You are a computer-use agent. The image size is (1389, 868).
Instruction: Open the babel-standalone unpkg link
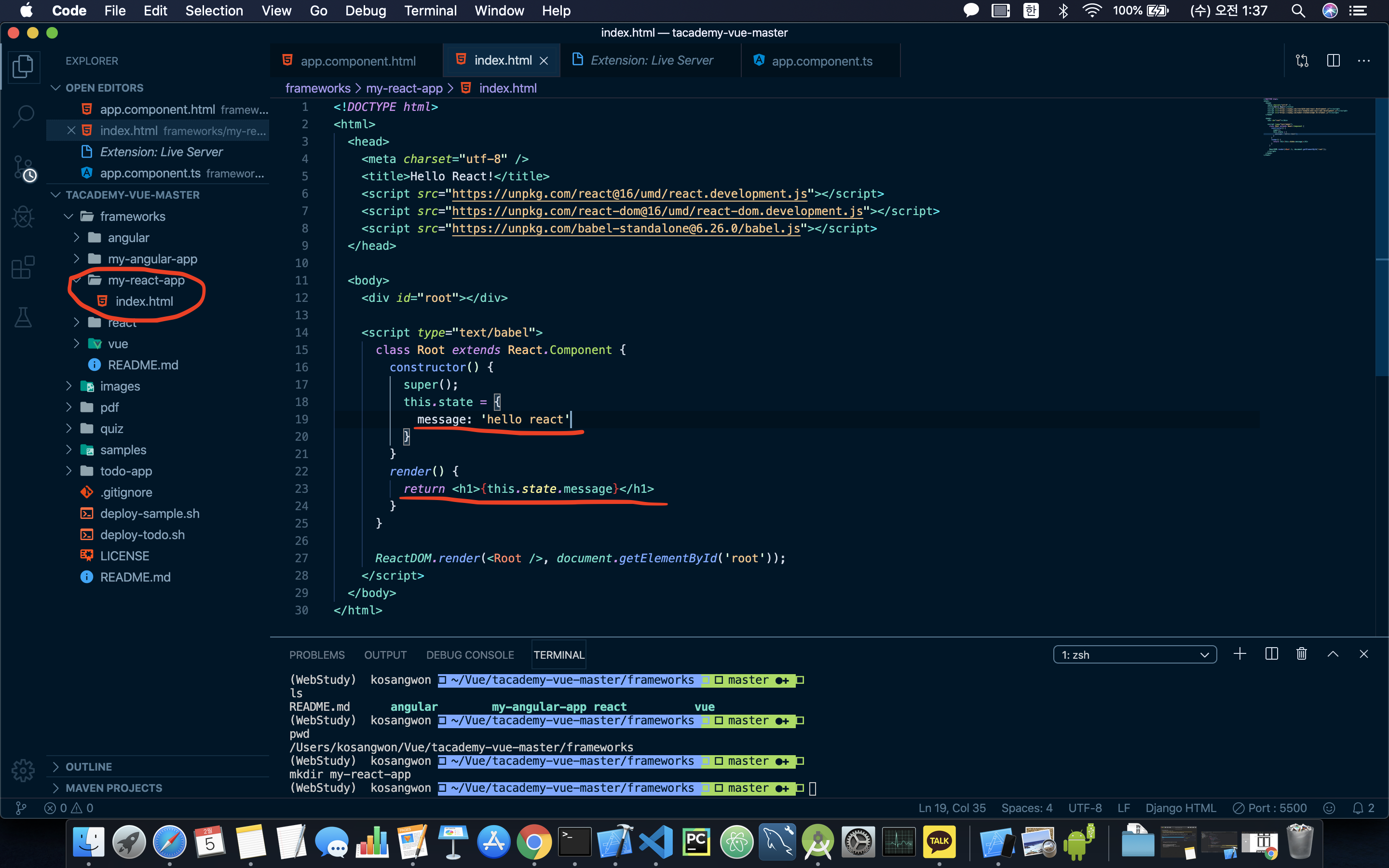[626, 229]
